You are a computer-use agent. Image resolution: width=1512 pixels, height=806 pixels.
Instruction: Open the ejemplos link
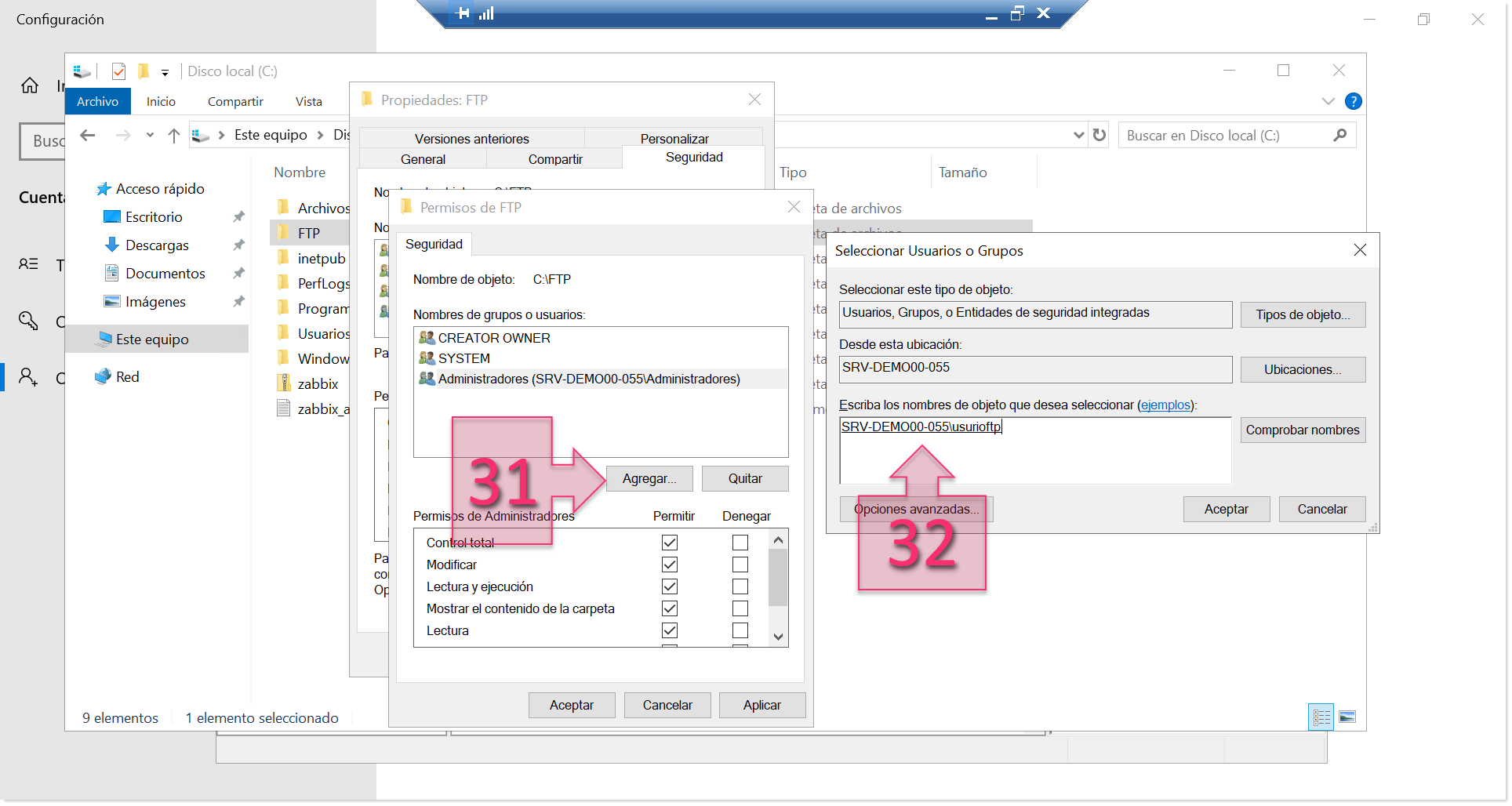click(x=1165, y=405)
